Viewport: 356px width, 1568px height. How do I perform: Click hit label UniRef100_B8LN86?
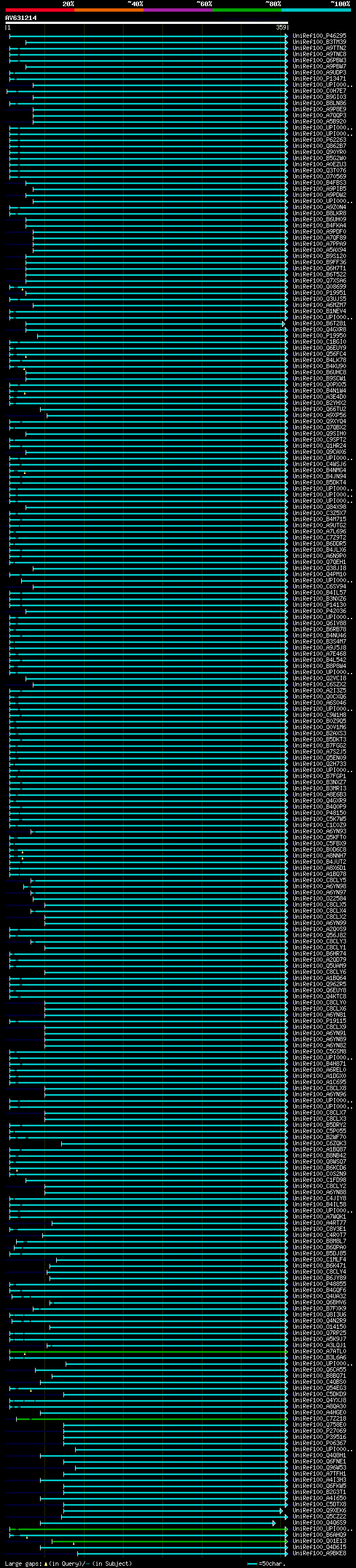[x=319, y=103]
